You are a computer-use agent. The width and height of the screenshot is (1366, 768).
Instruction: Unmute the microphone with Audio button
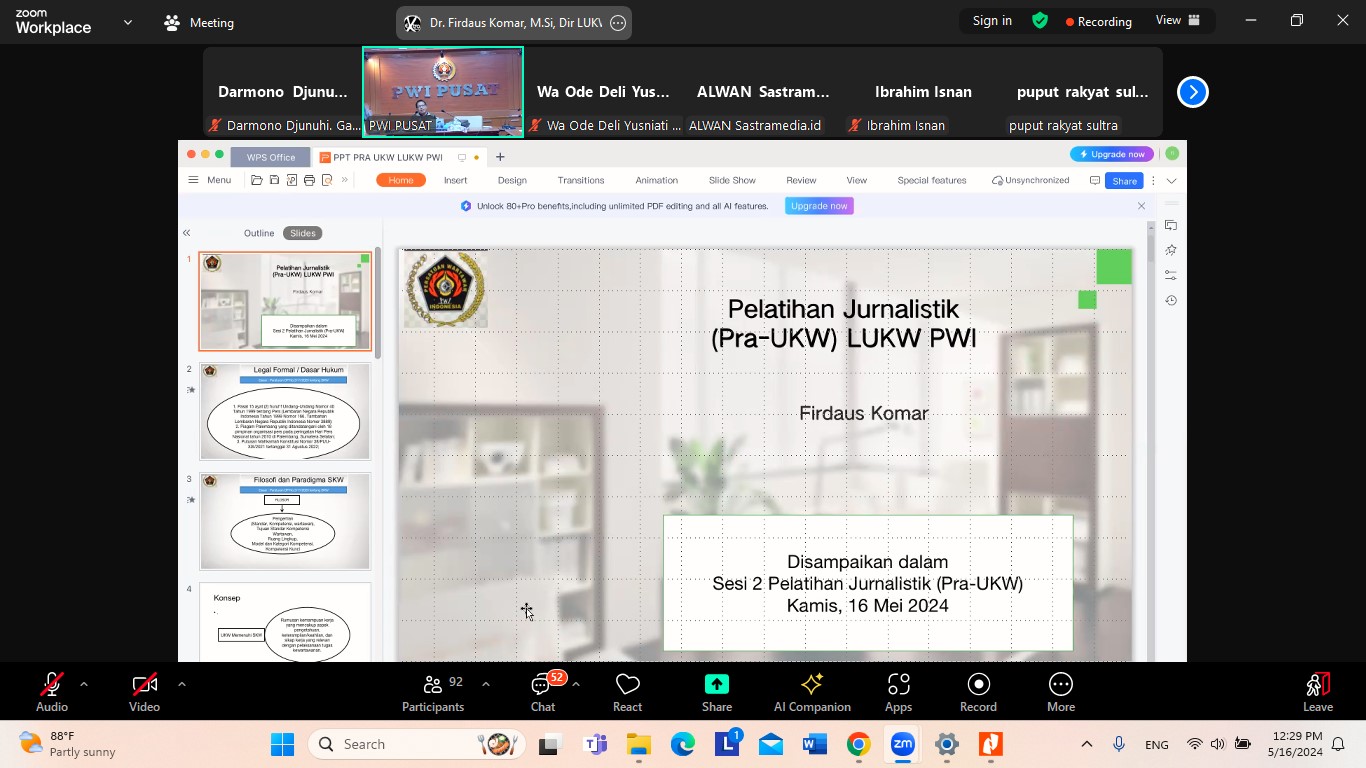click(52, 693)
